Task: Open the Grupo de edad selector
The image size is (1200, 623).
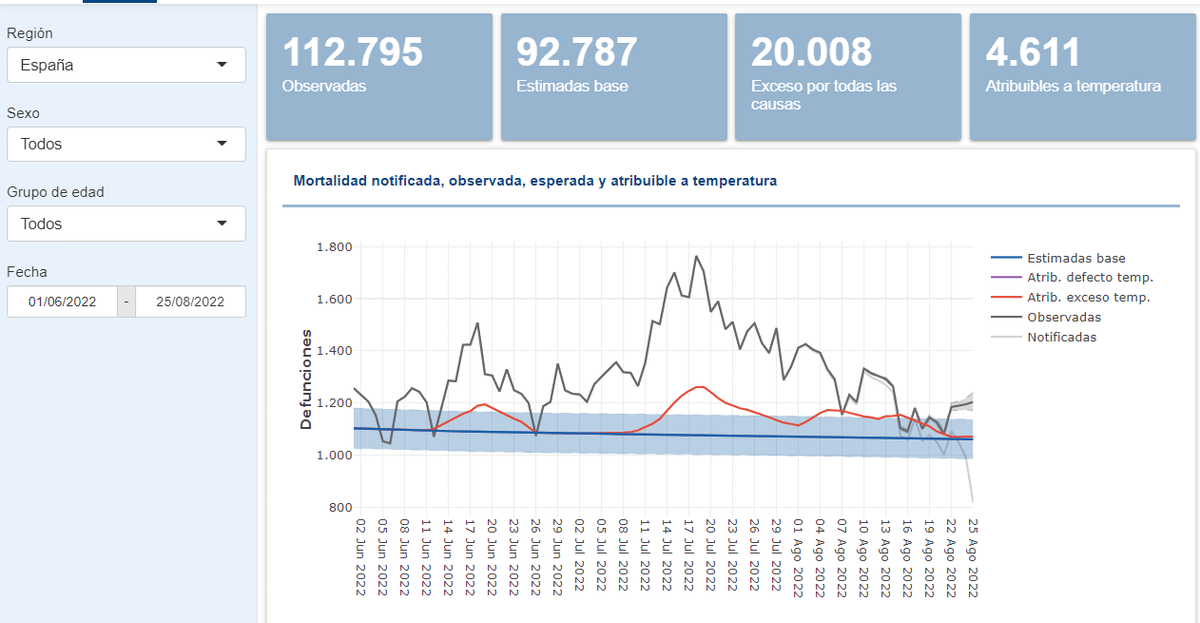Action: (x=126, y=224)
